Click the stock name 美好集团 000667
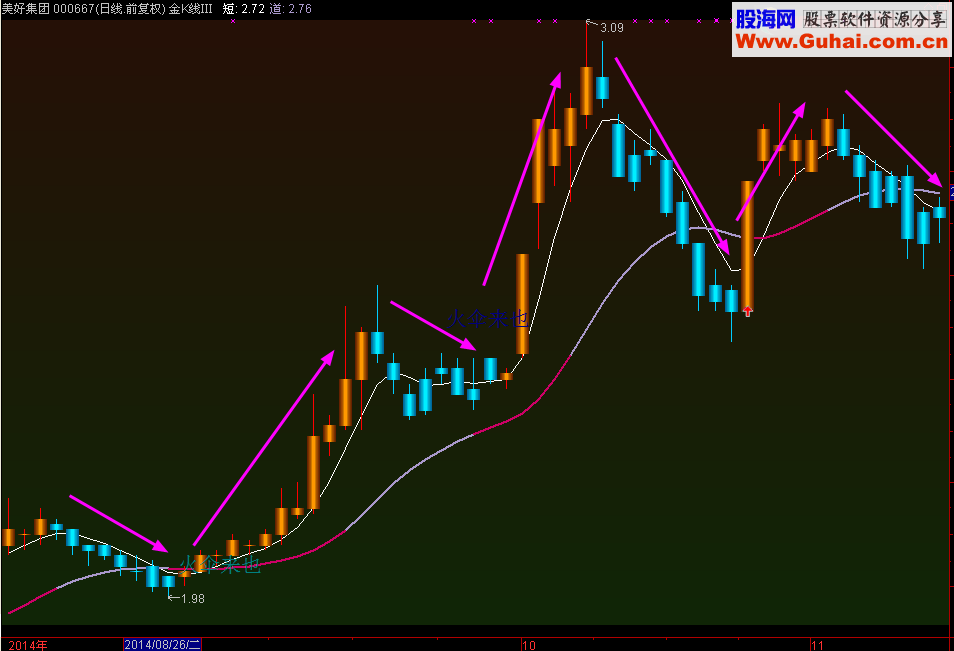This screenshot has height=651, width=954. click(49, 9)
